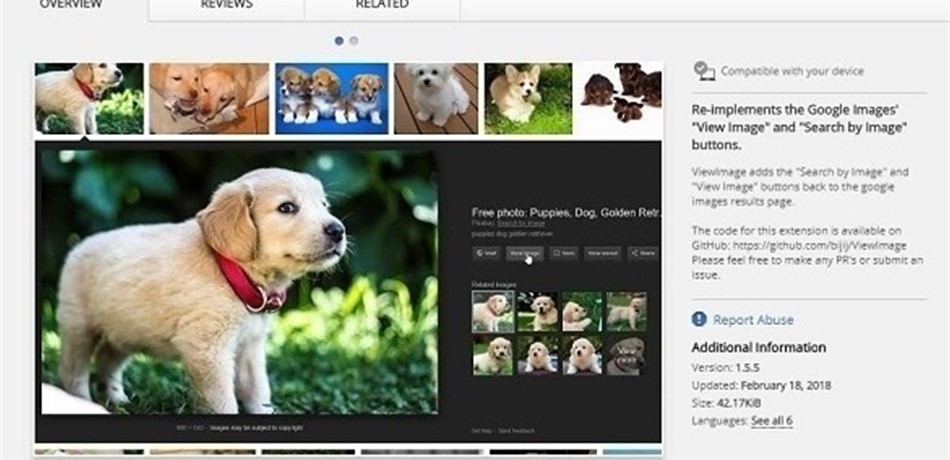This screenshot has width=950, height=460.
Task: Click the View saved button
Action: tap(602, 253)
